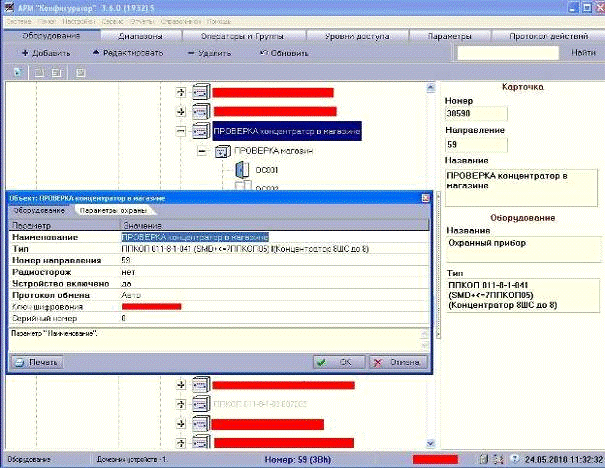Open the Настройки menu
The width and height of the screenshot is (605, 468).
tap(79, 21)
